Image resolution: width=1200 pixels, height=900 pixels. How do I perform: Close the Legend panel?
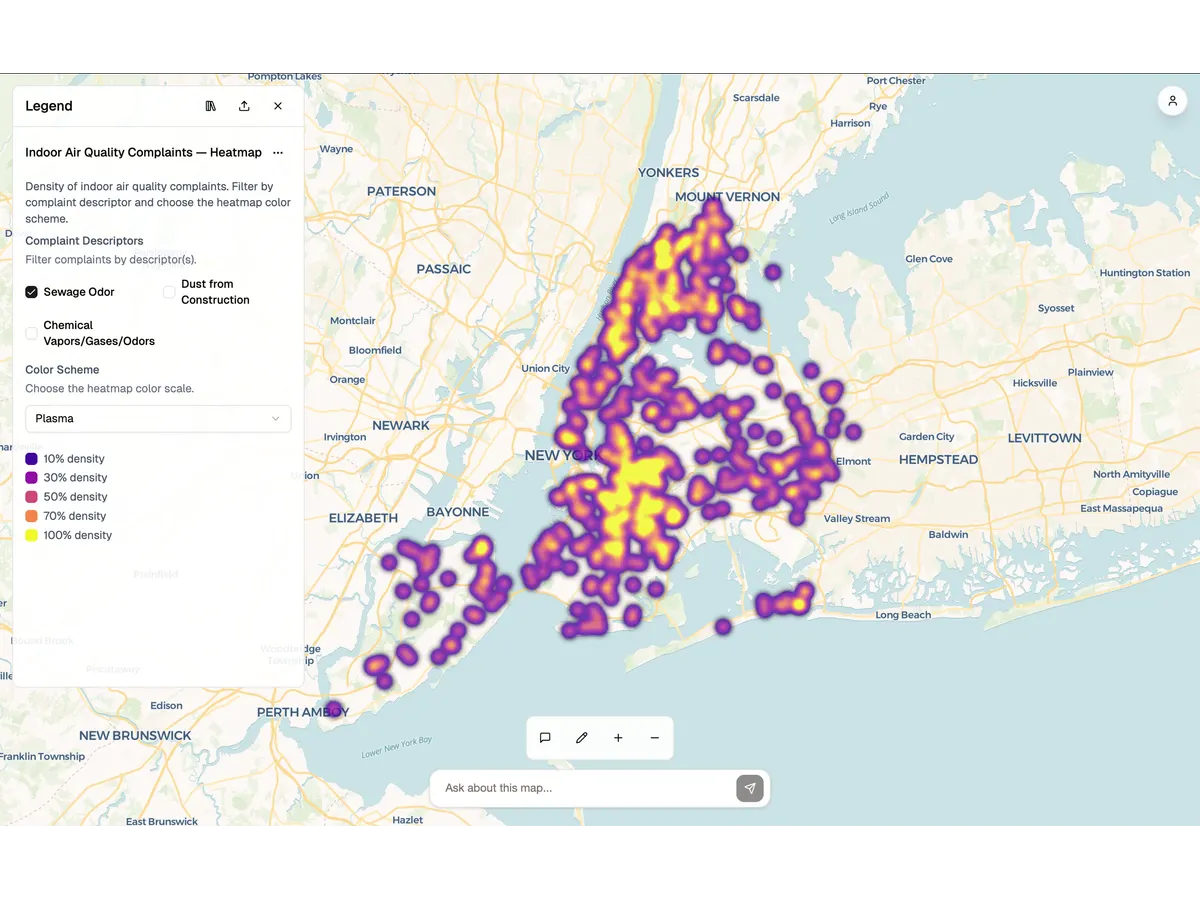(278, 106)
